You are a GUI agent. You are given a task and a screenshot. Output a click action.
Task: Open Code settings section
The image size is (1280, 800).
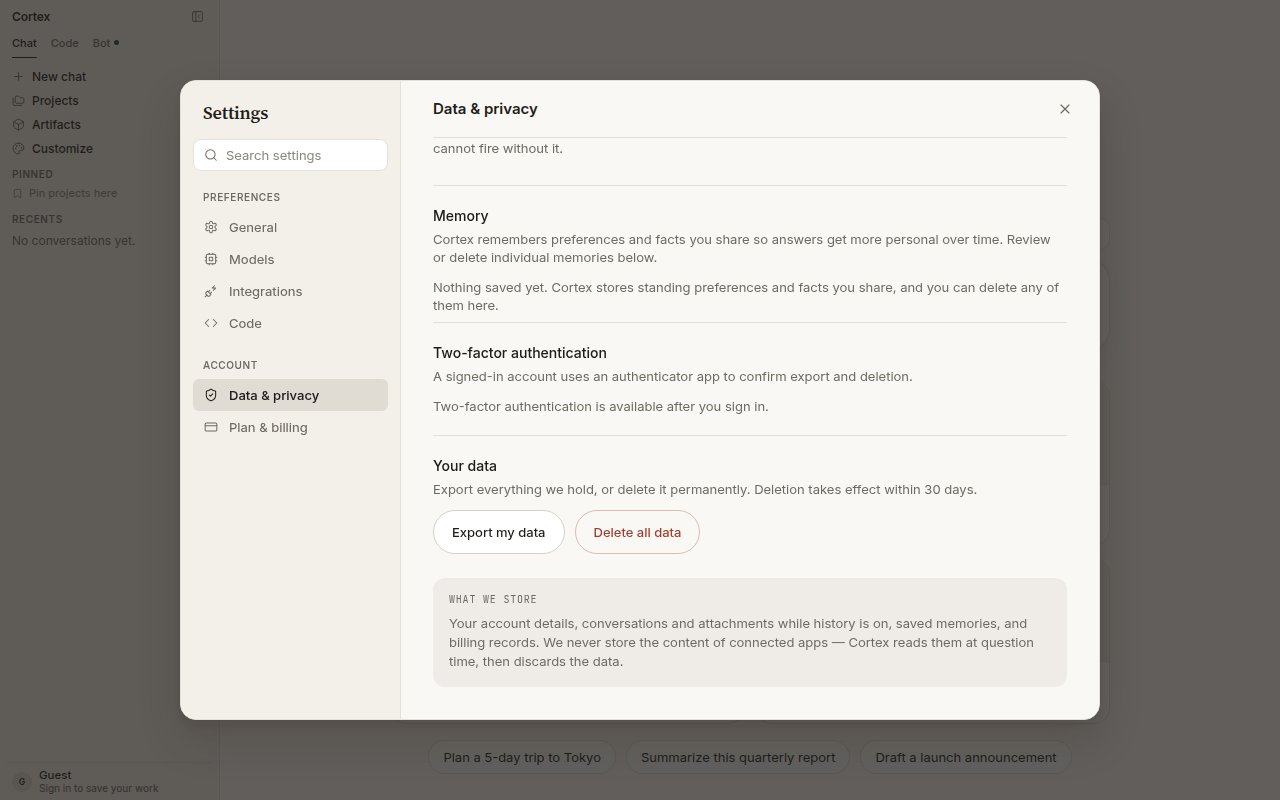tap(290, 323)
